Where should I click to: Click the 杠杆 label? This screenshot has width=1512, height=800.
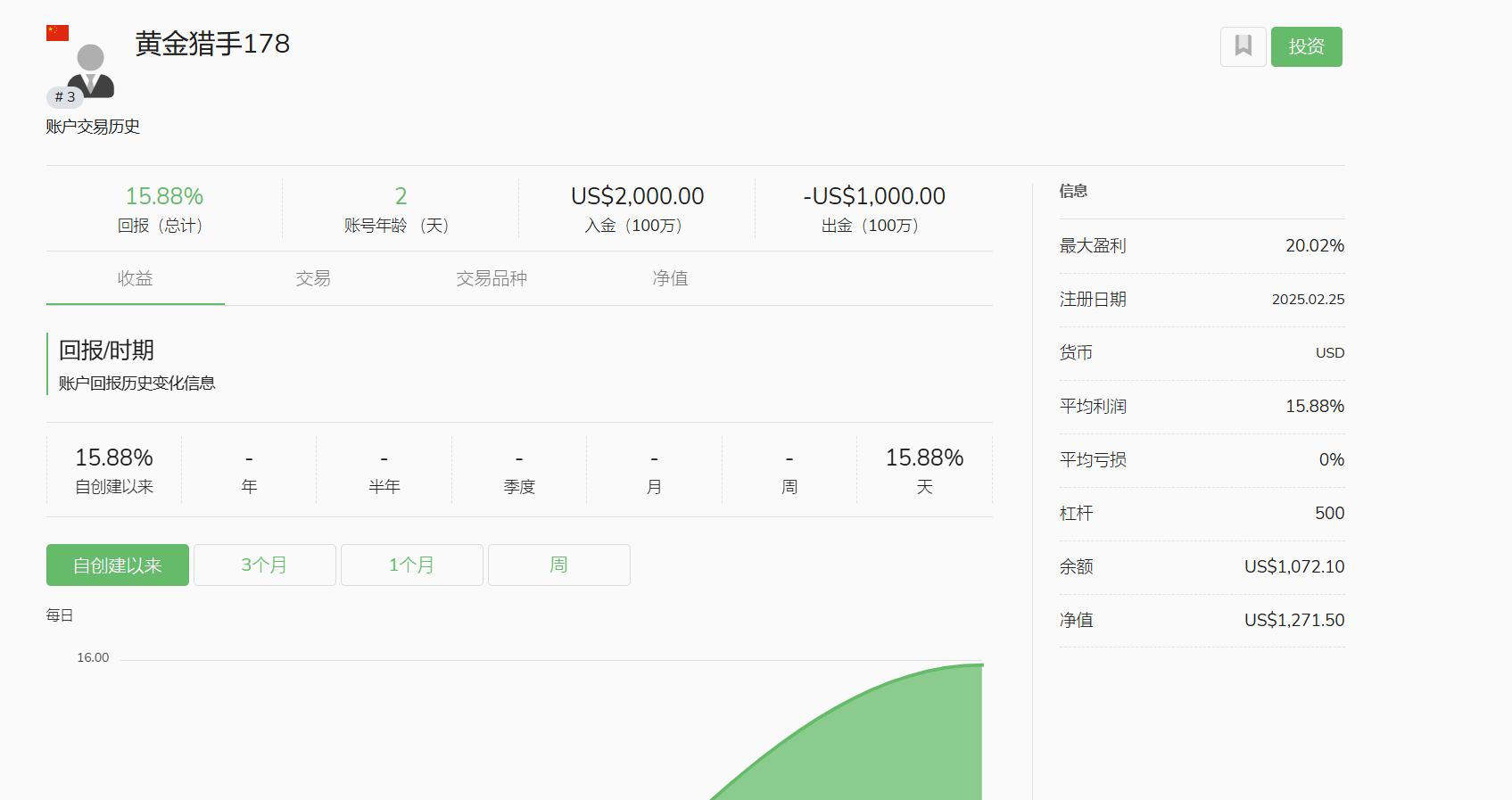coord(1077,514)
